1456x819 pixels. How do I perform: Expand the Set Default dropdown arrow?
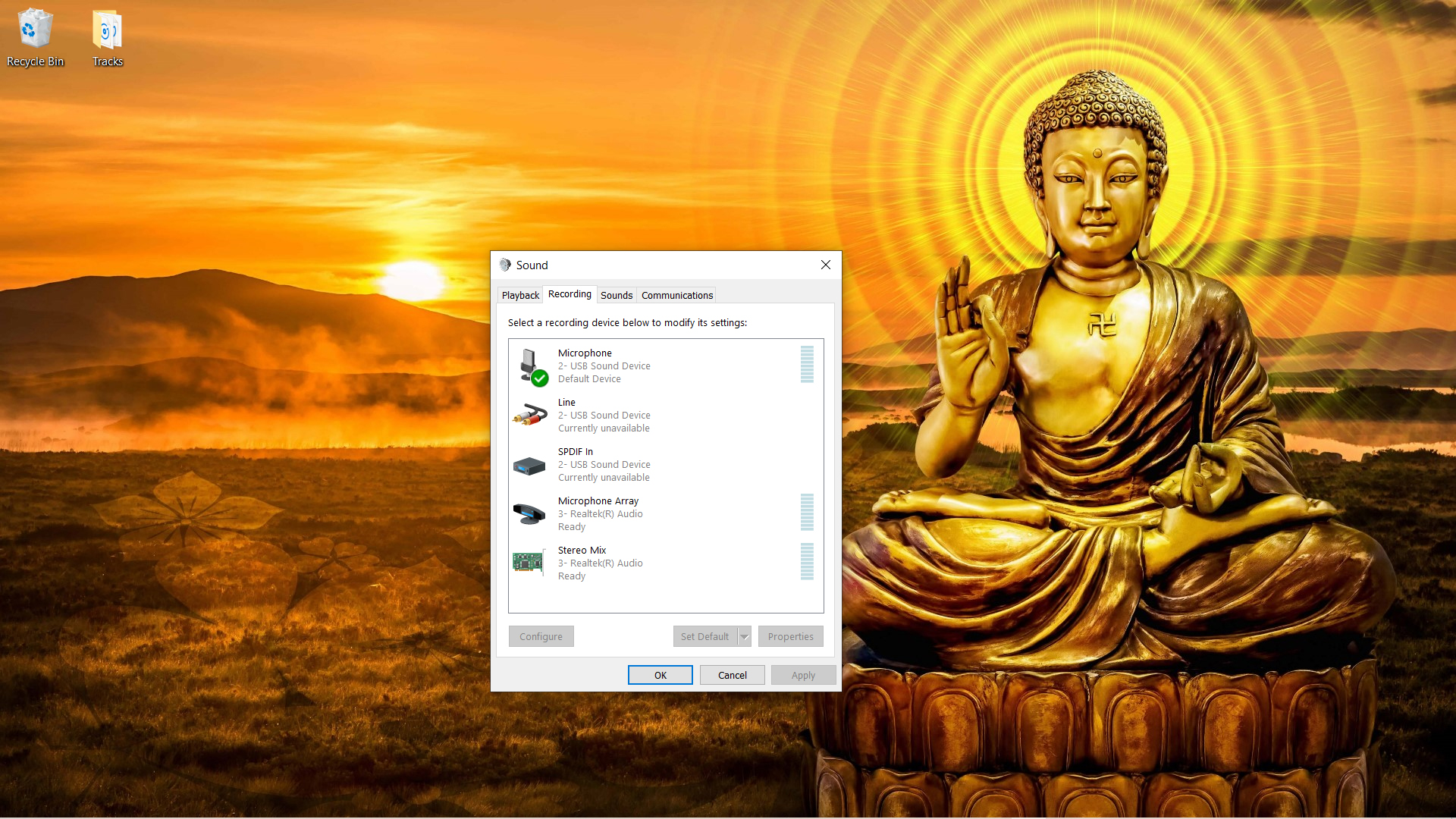[745, 636]
